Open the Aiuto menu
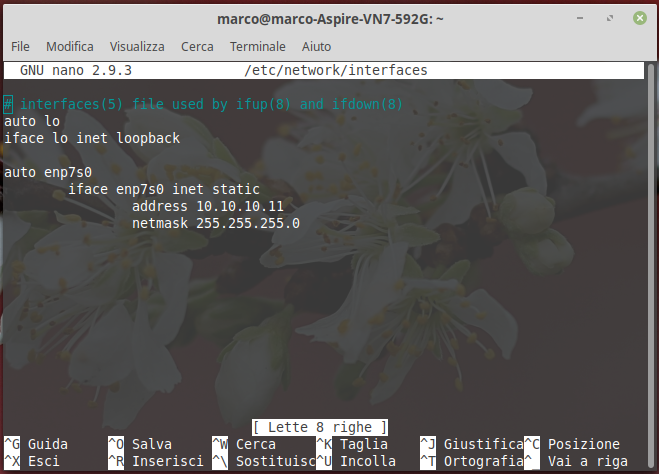Viewport: 659px width, 474px height. (316, 47)
